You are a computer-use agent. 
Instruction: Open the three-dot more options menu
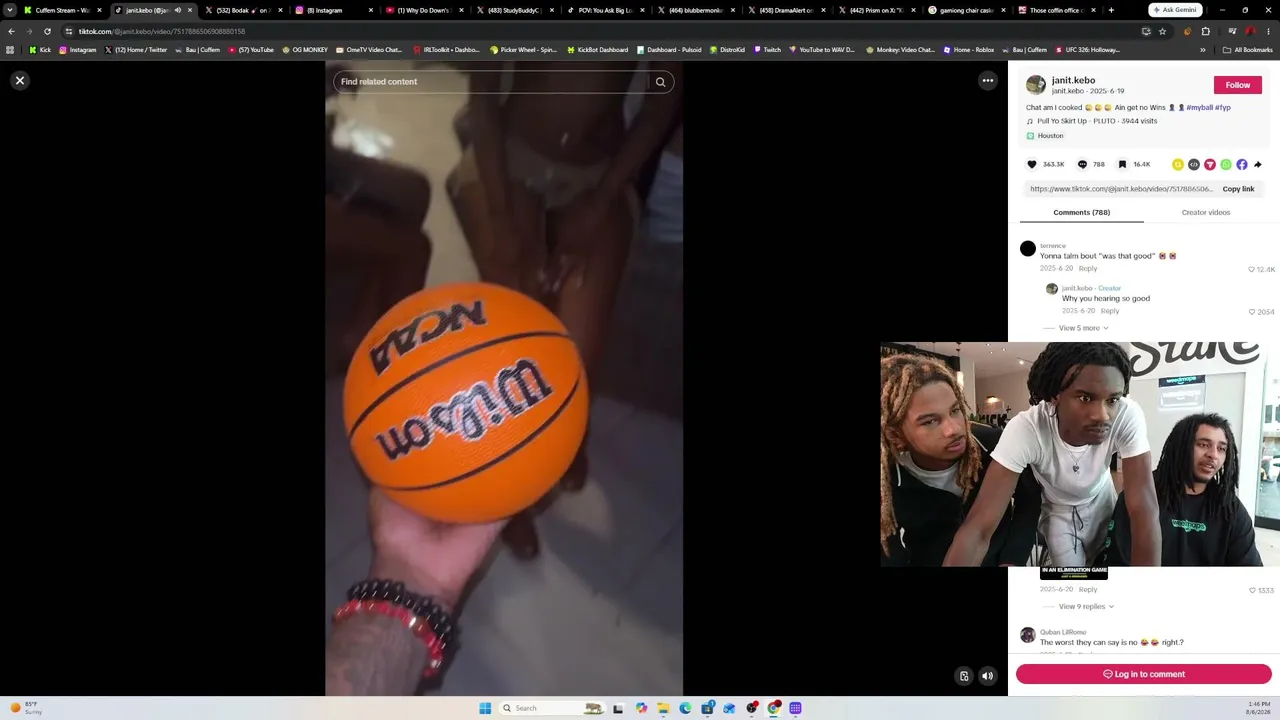[987, 81]
